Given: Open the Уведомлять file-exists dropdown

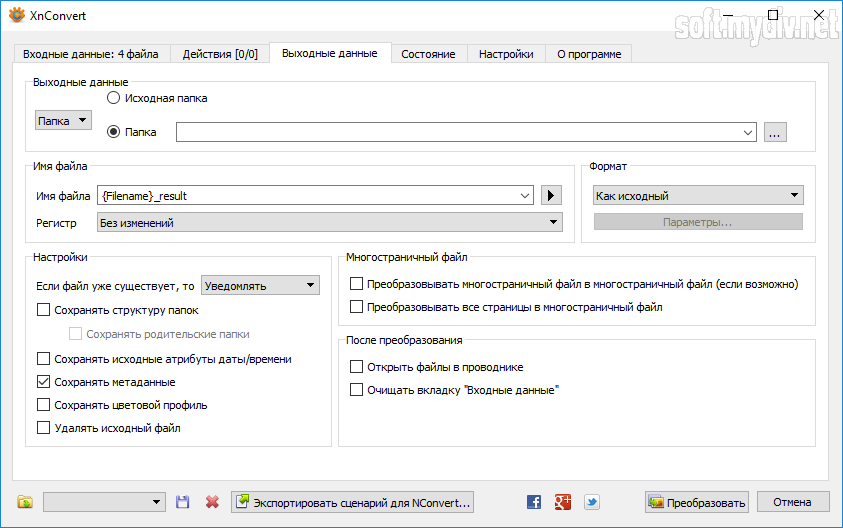Looking at the screenshot, I should (260, 286).
